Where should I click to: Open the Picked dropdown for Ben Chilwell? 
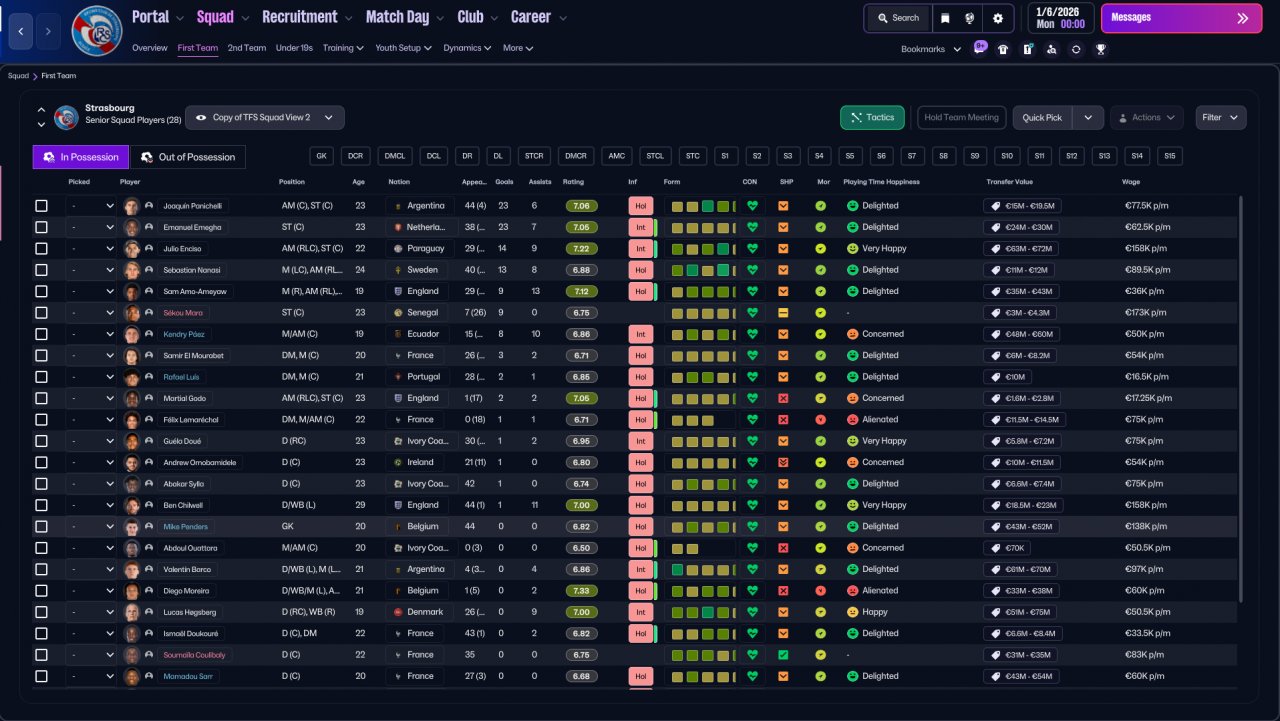(x=92, y=505)
